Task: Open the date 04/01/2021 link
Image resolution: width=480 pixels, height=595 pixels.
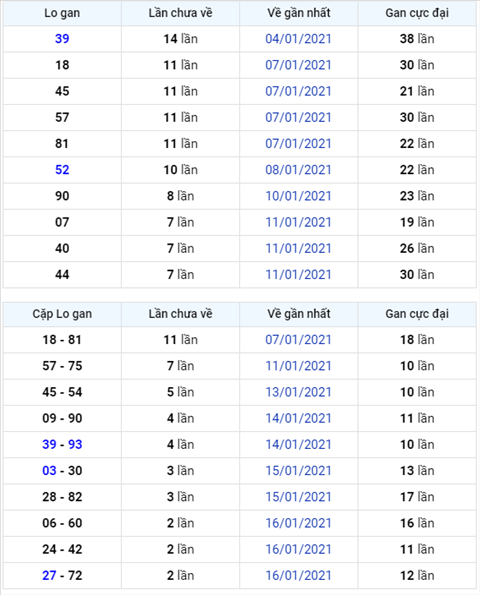Action: coord(298,39)
